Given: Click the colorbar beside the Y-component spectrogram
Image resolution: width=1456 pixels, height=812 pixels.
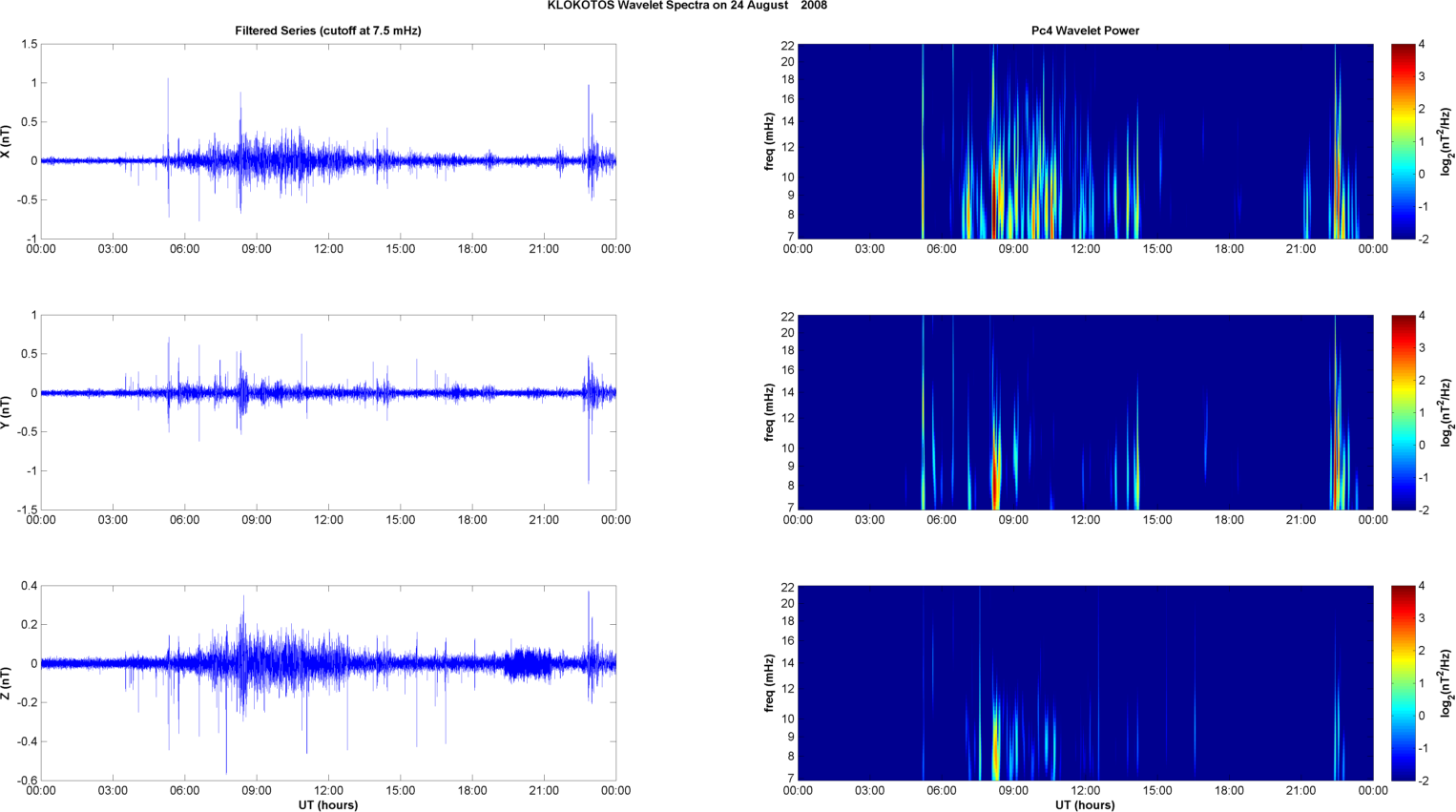Looking at the screenshot, I should (x=1404, y=412).
